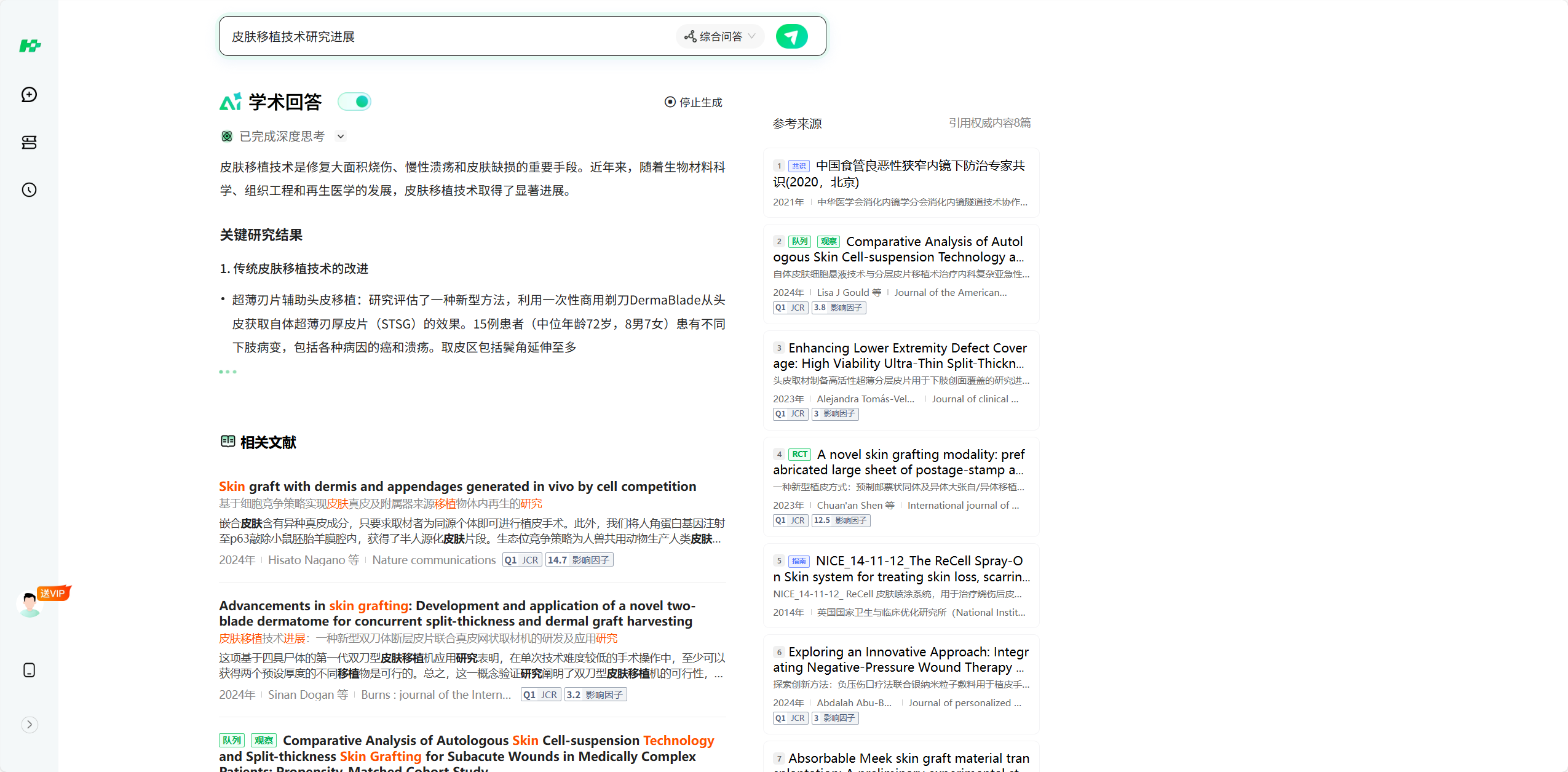The height and width of the screenshot is (772, 1568).
Task: Click the RCT tag on reference 4
Action: point(799,455)
